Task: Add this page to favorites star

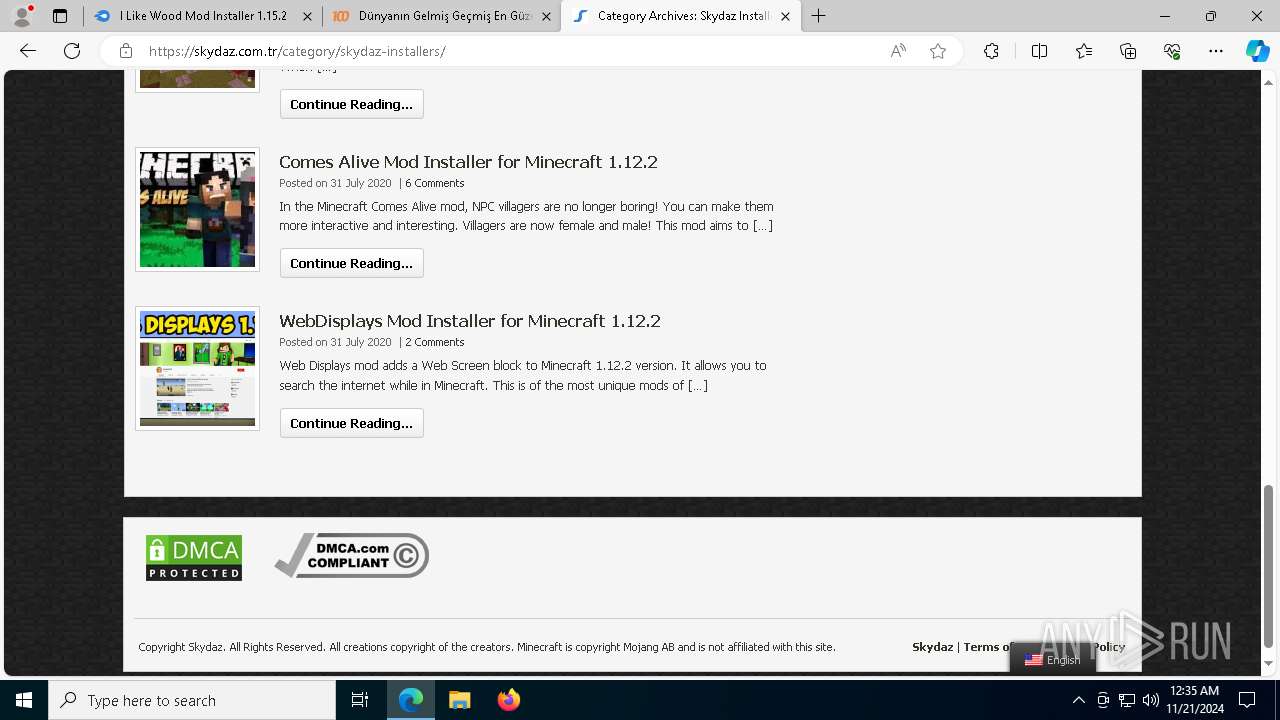Action: coord(938,51)
